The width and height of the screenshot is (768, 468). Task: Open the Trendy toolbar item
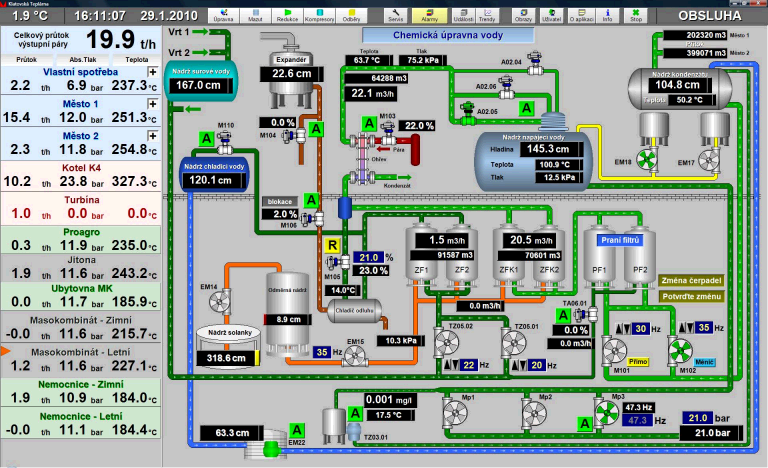pos(485,17)
